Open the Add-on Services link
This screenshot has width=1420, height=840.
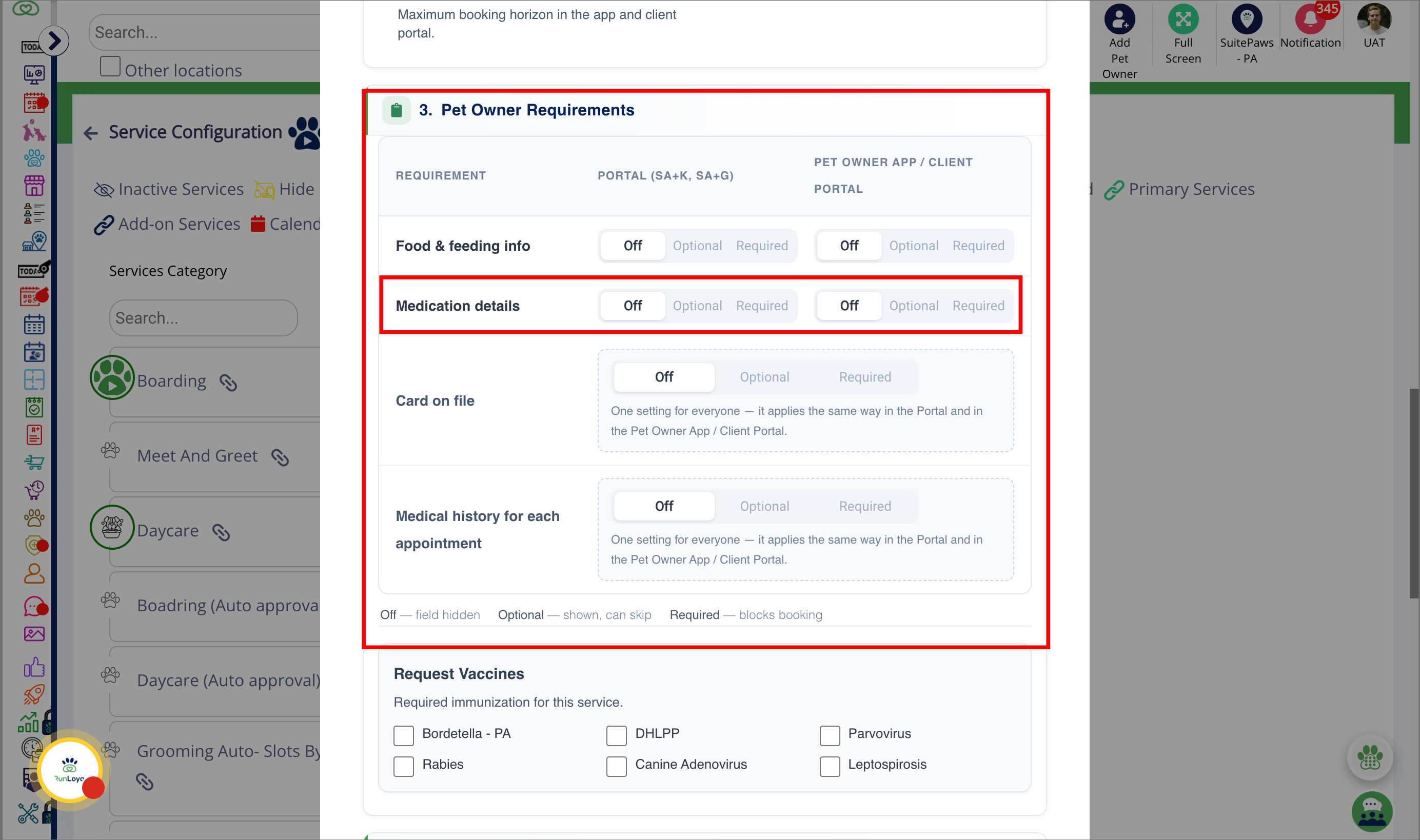167,224
